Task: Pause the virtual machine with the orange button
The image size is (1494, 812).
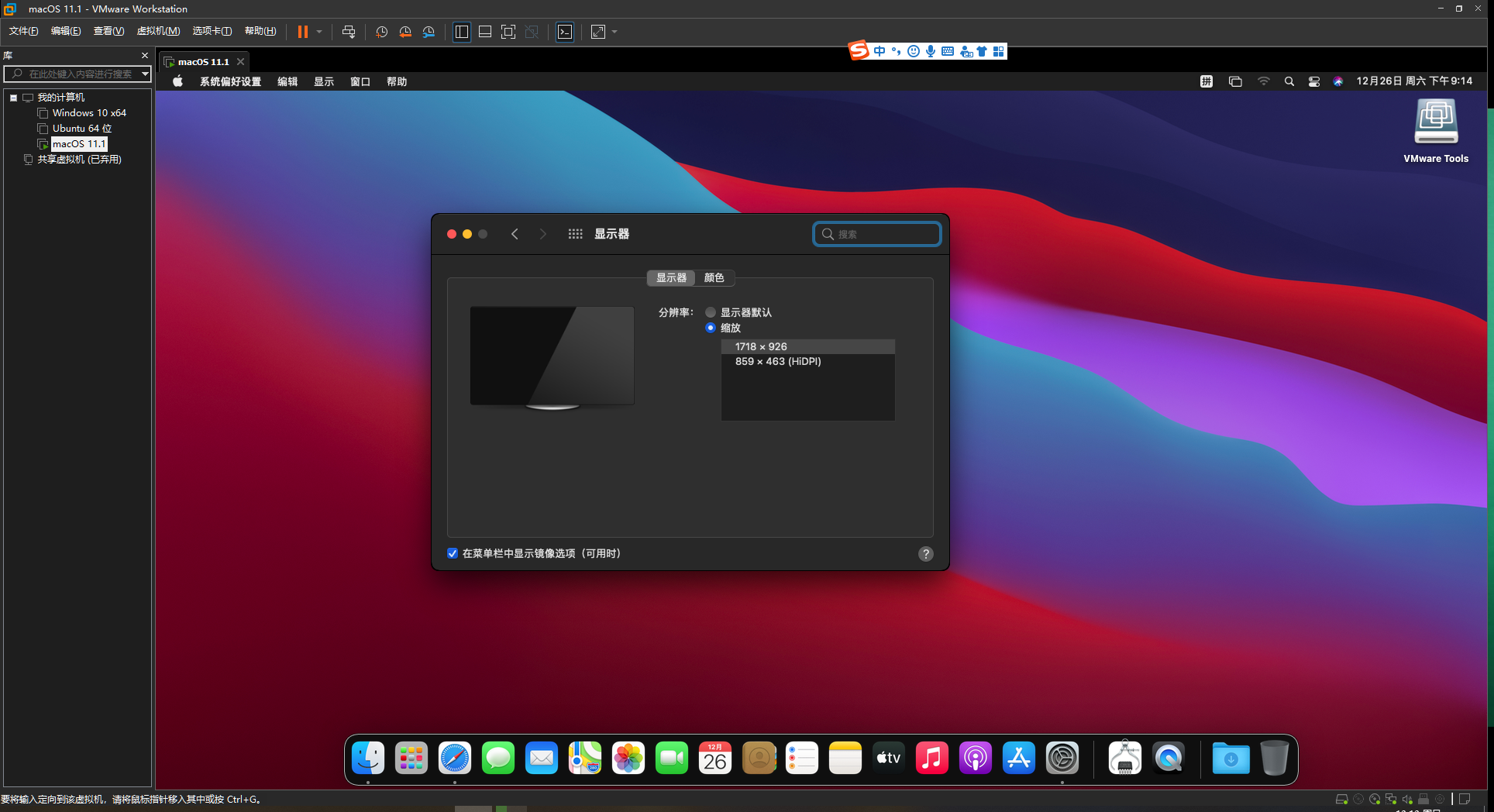Action: pos(303,32)
